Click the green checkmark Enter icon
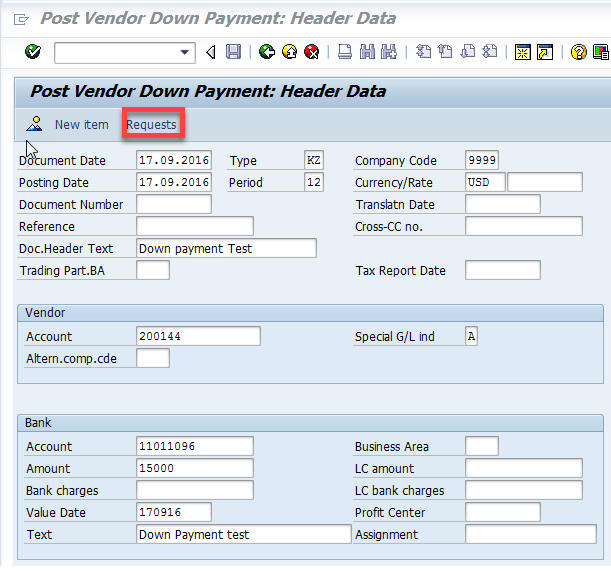Viewport: 611px width, 572px height. pyautogui.click(x=33, y=52)
